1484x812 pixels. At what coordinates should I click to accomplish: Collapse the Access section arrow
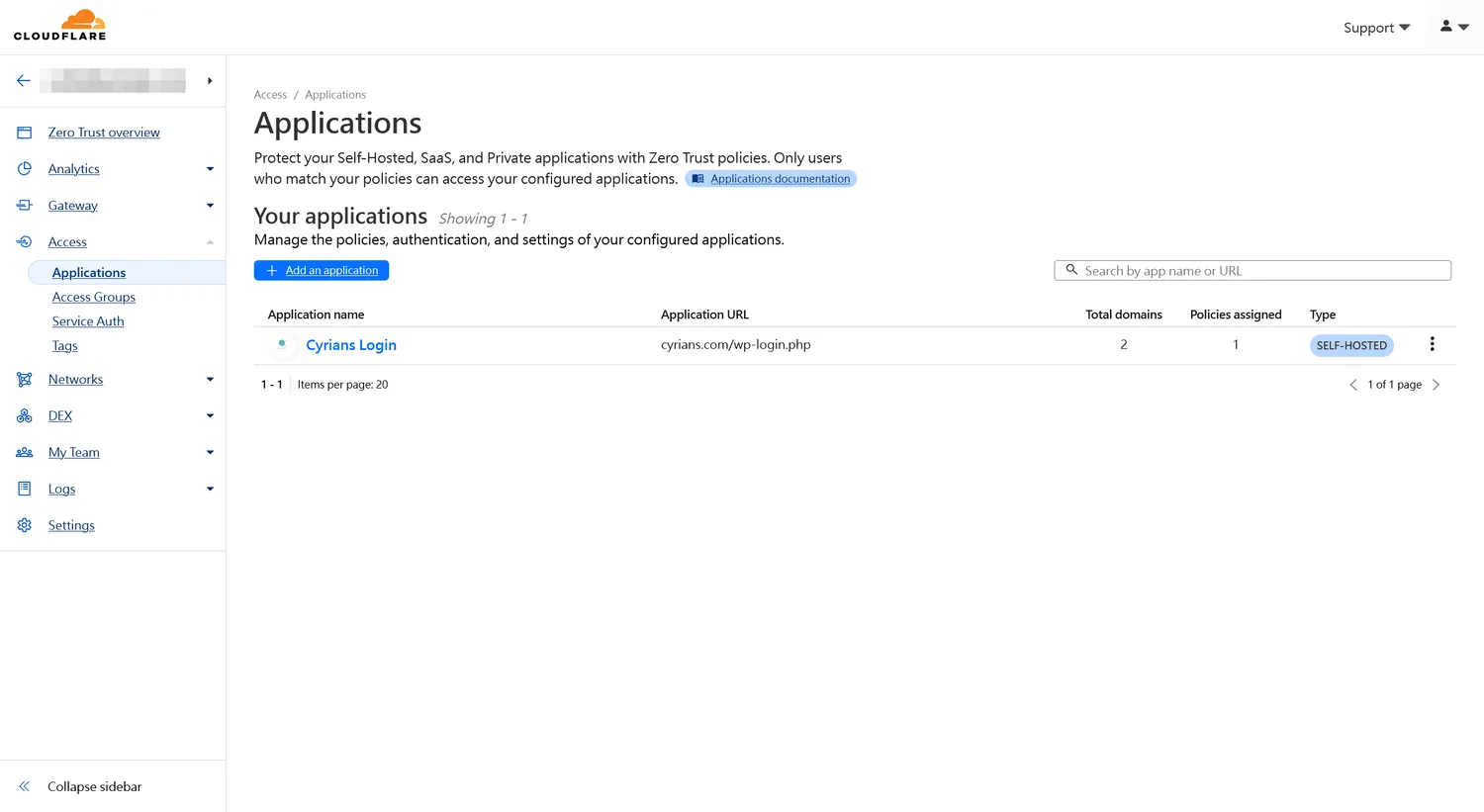[x=210, y=242]
